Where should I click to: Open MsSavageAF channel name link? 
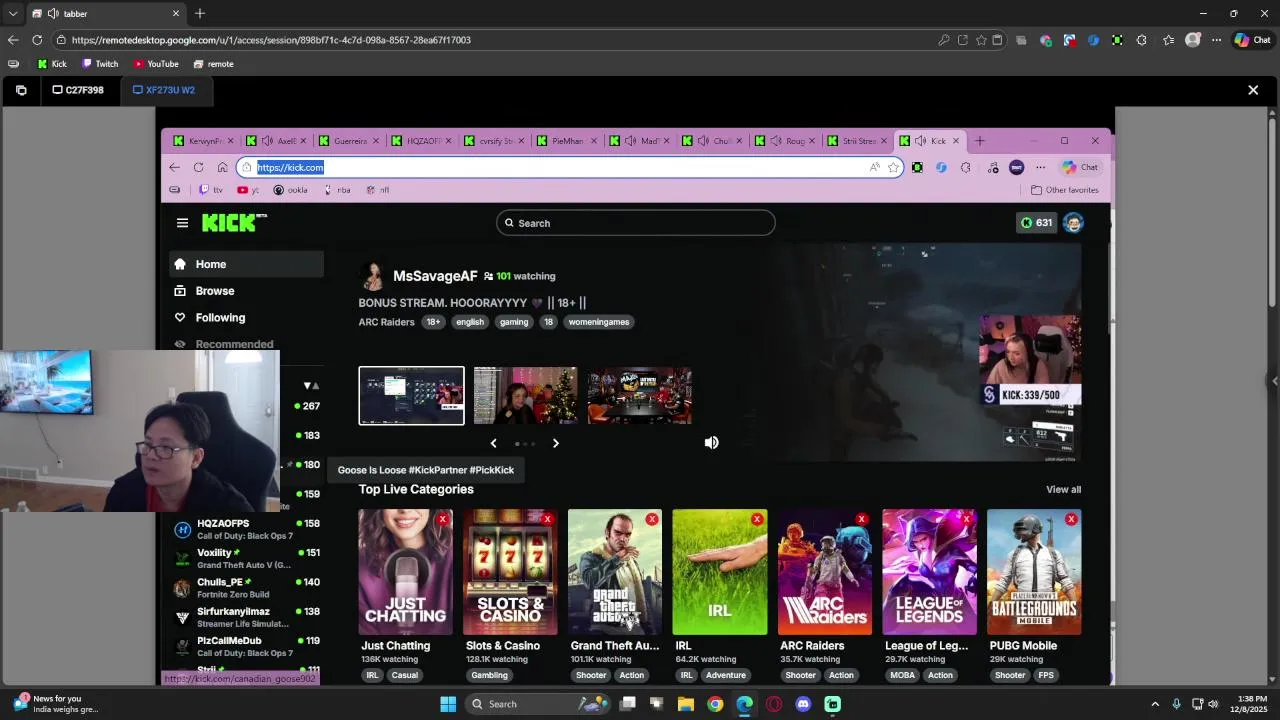pos(435,276)
